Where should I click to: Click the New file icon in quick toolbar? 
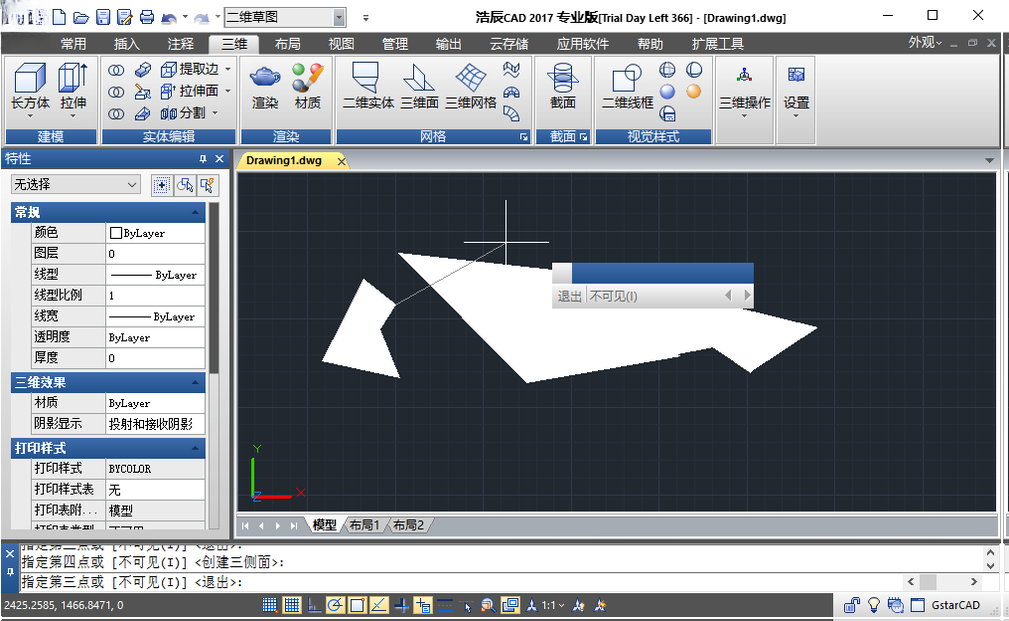coord(59,17)
